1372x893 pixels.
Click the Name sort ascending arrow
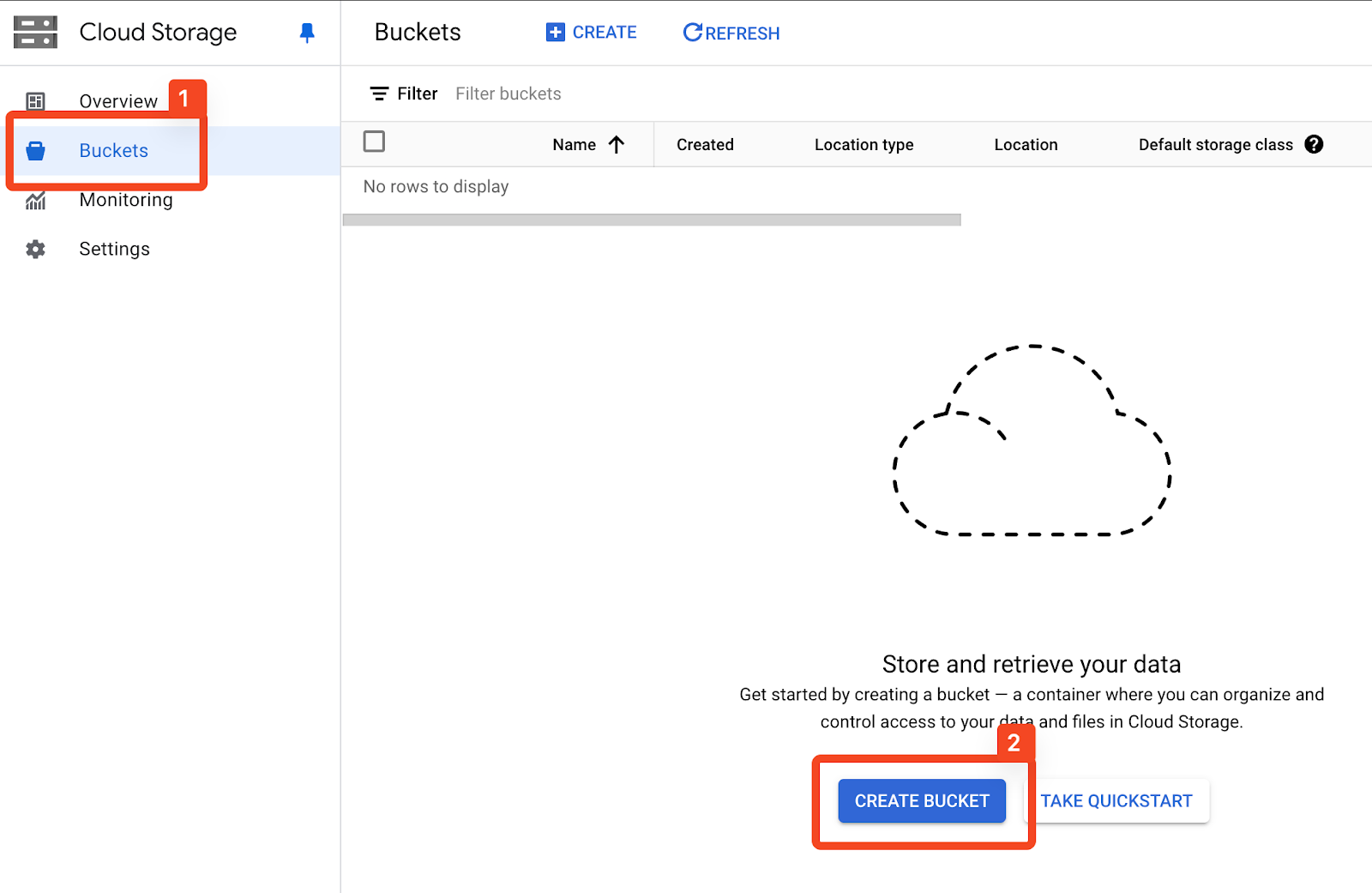point(617,144)
